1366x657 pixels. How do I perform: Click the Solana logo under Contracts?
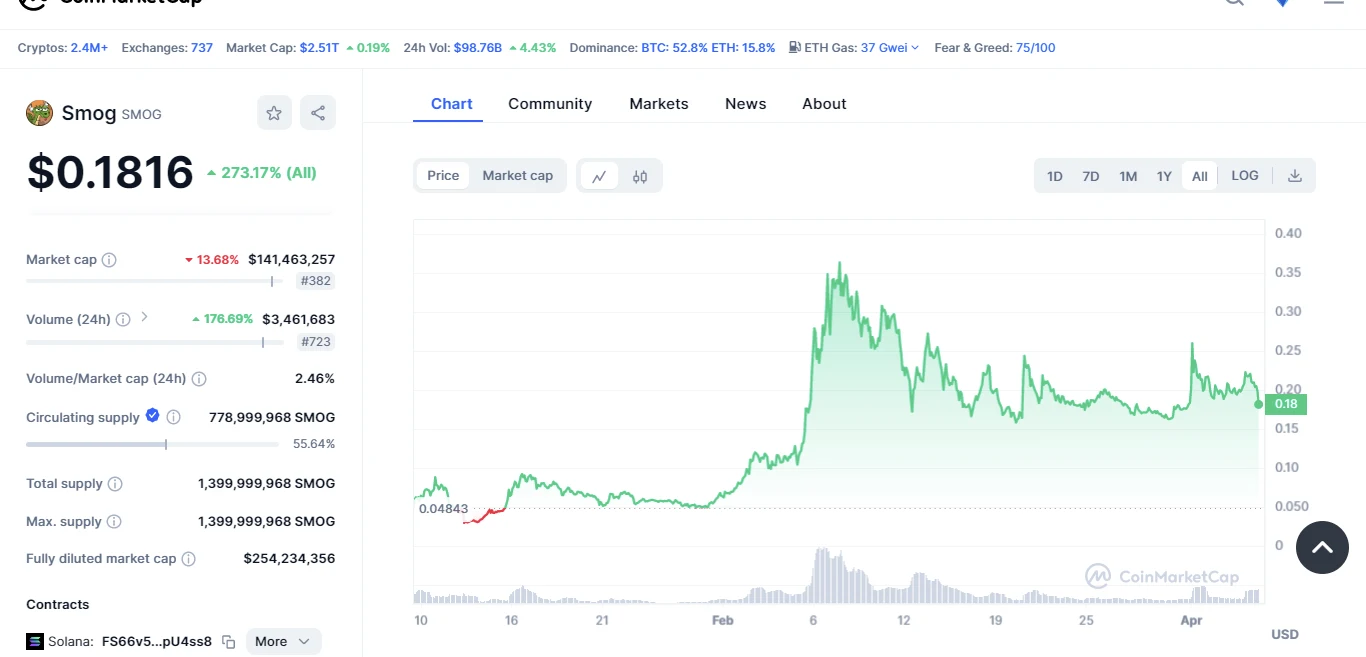click(x=35, y=642)
